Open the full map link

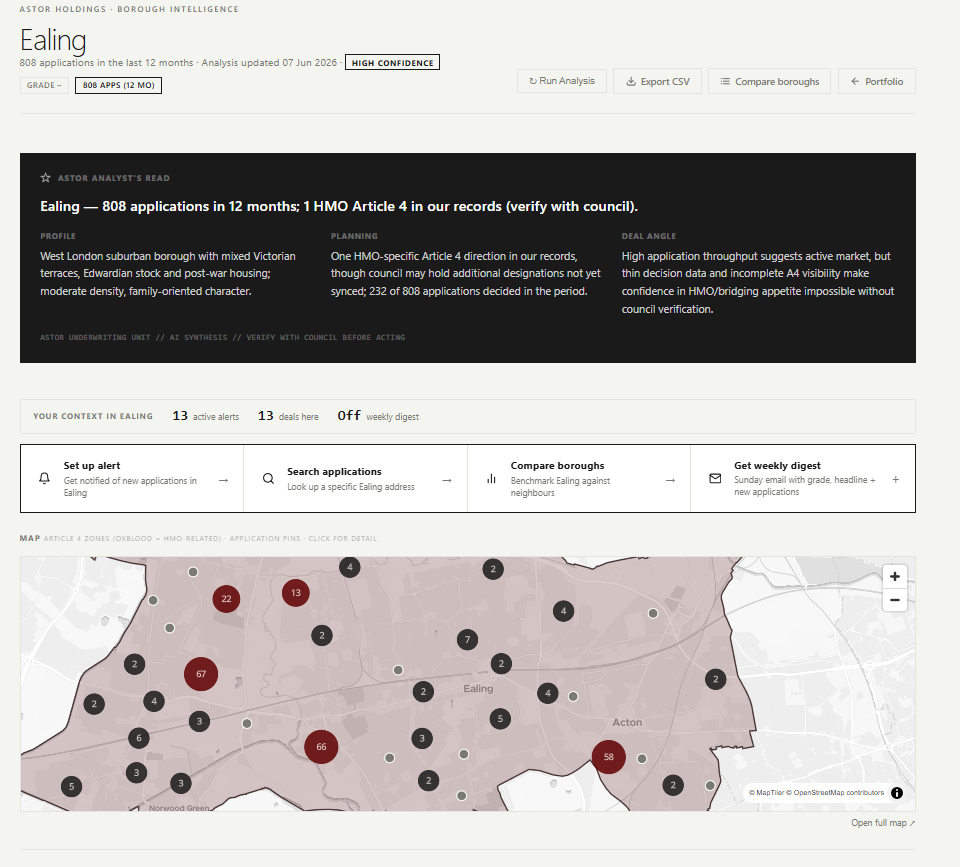[883, 823]
